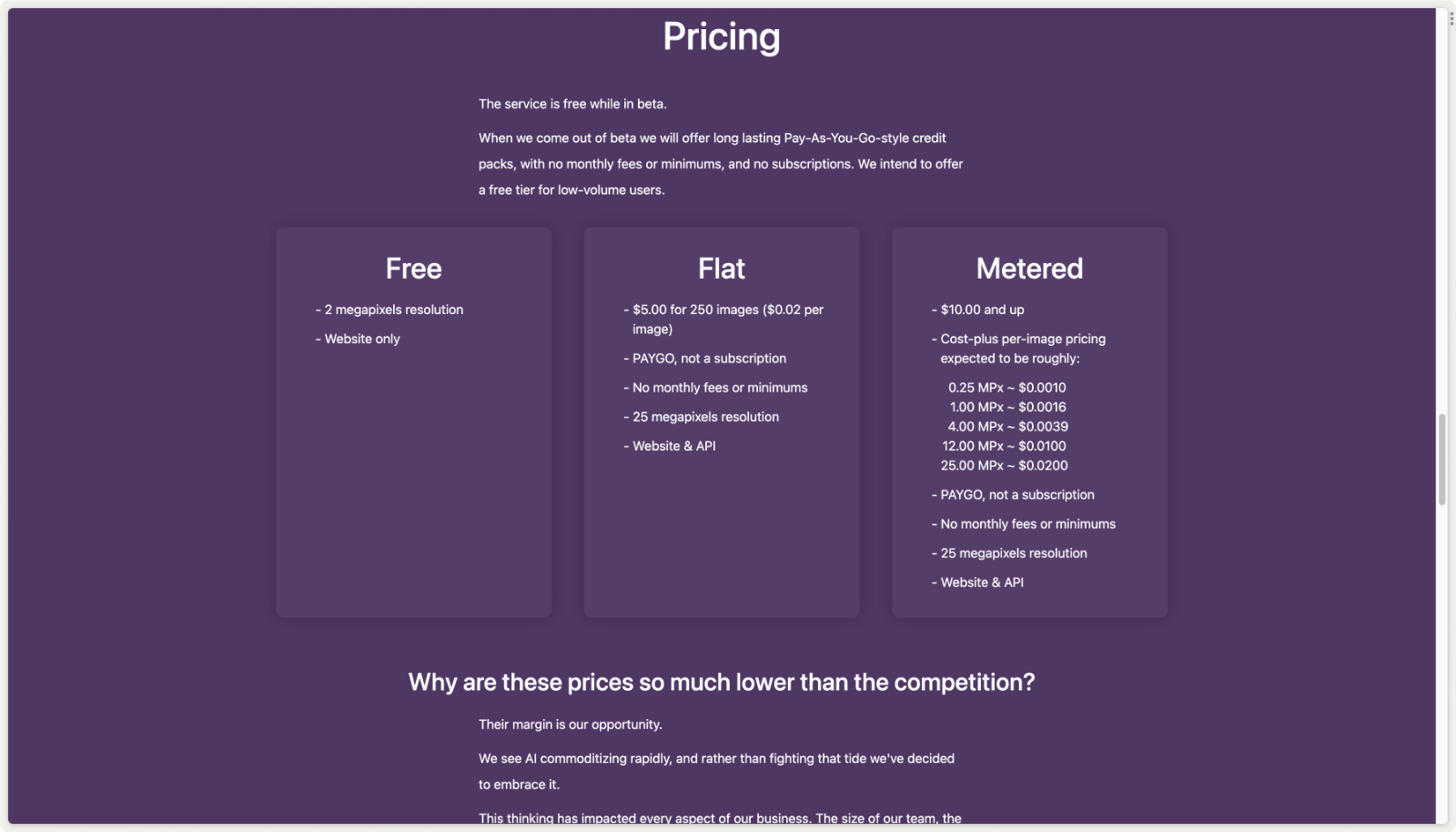
Task: Click the "0.25 MPx ~ $0.0010" price row
Action: point(1006,388)
